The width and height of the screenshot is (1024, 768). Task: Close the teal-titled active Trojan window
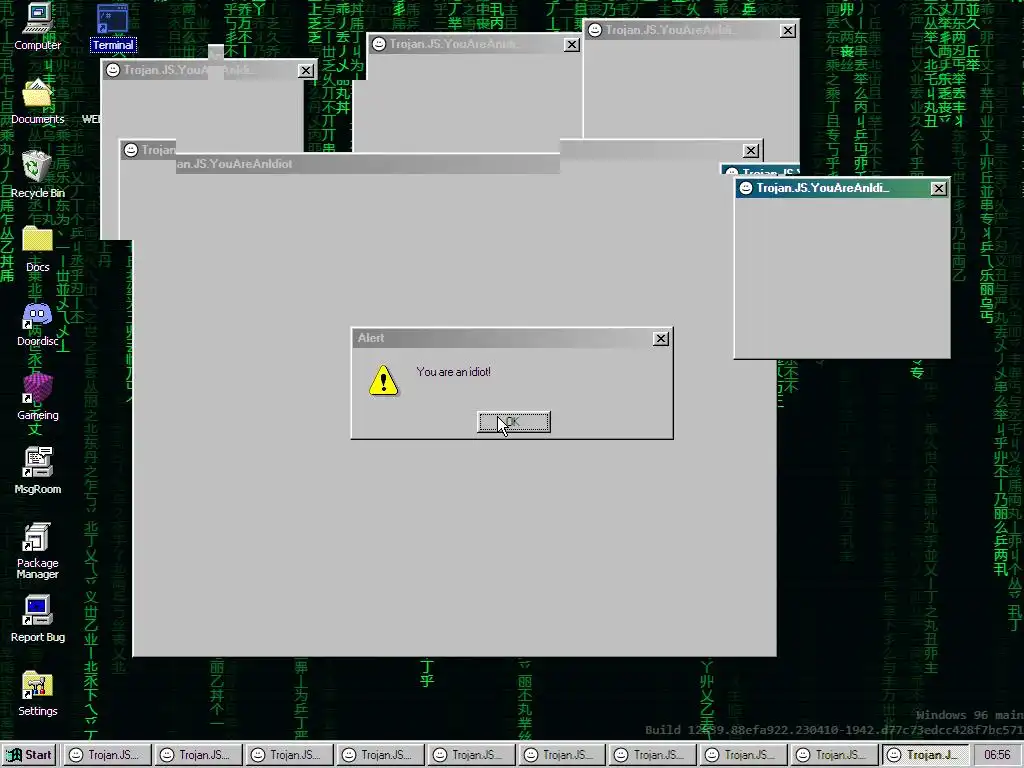click(938, 188)
